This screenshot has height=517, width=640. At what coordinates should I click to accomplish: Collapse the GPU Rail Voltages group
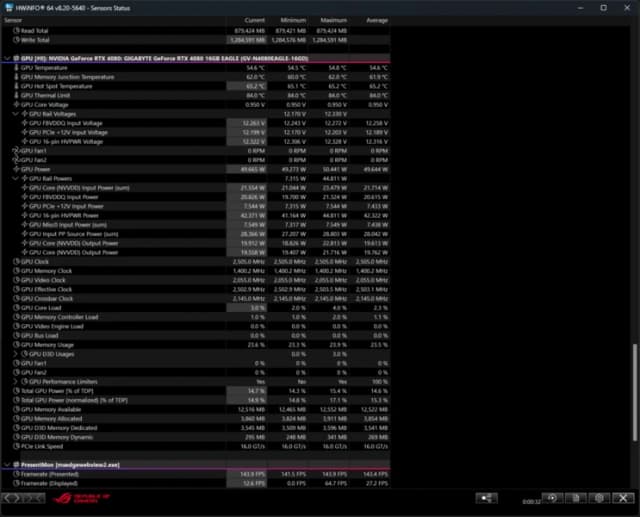(x=16, y=114)
